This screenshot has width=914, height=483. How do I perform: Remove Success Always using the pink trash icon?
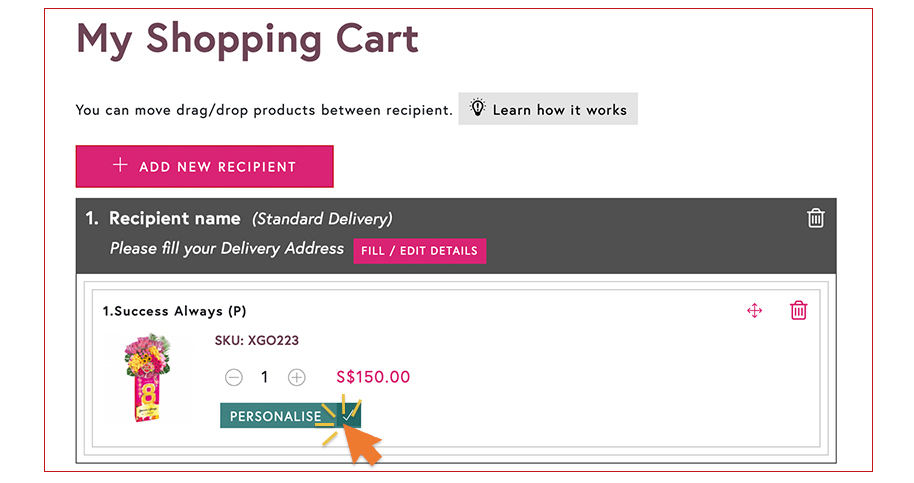click(x=799, y=310)
